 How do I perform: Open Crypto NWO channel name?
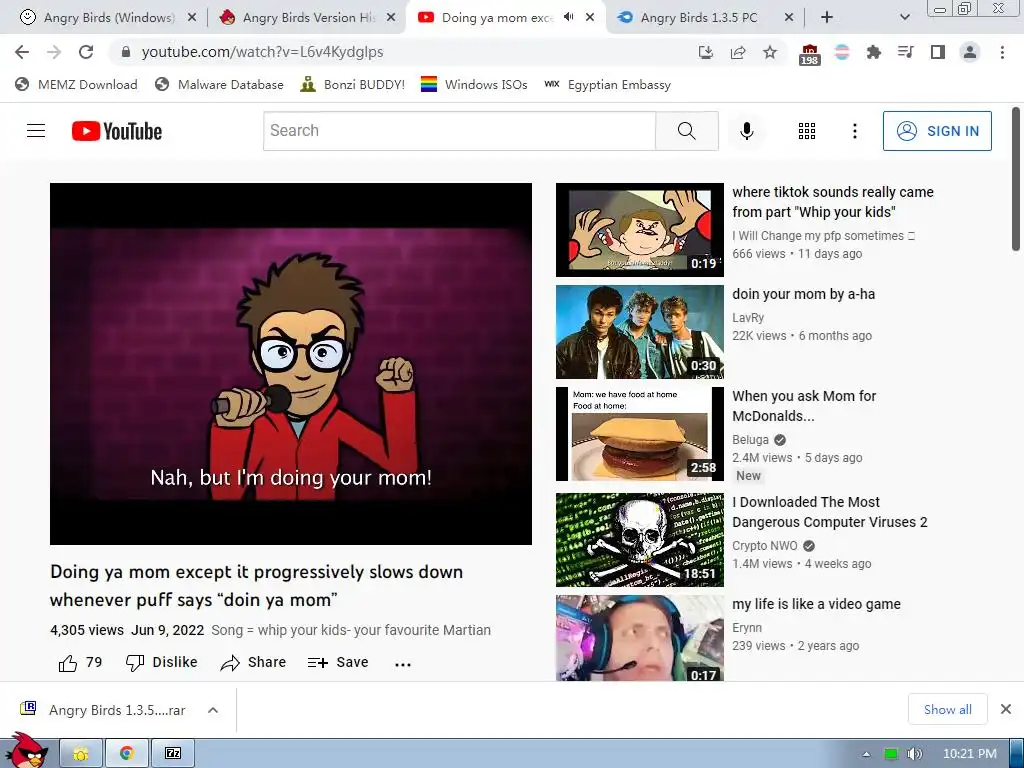click(765, 545)
